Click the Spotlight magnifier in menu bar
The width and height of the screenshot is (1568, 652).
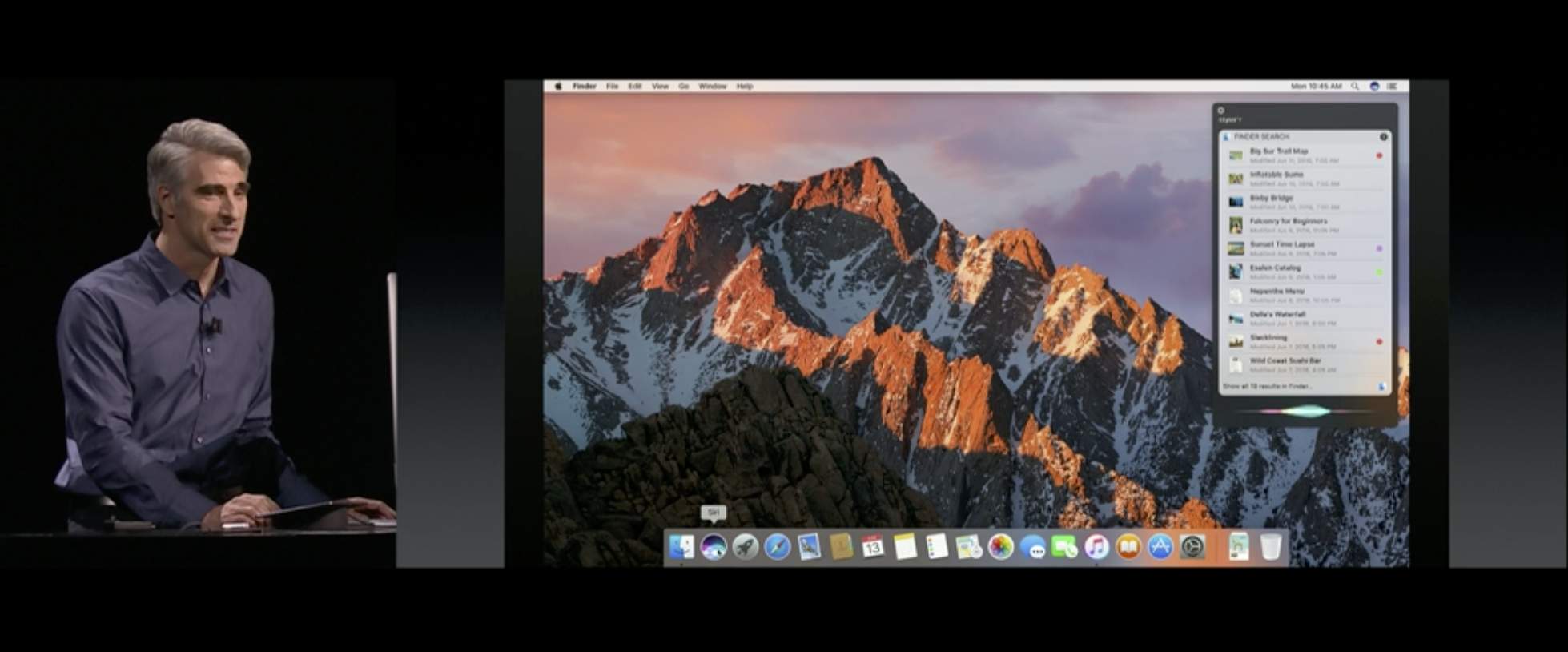1355,87
